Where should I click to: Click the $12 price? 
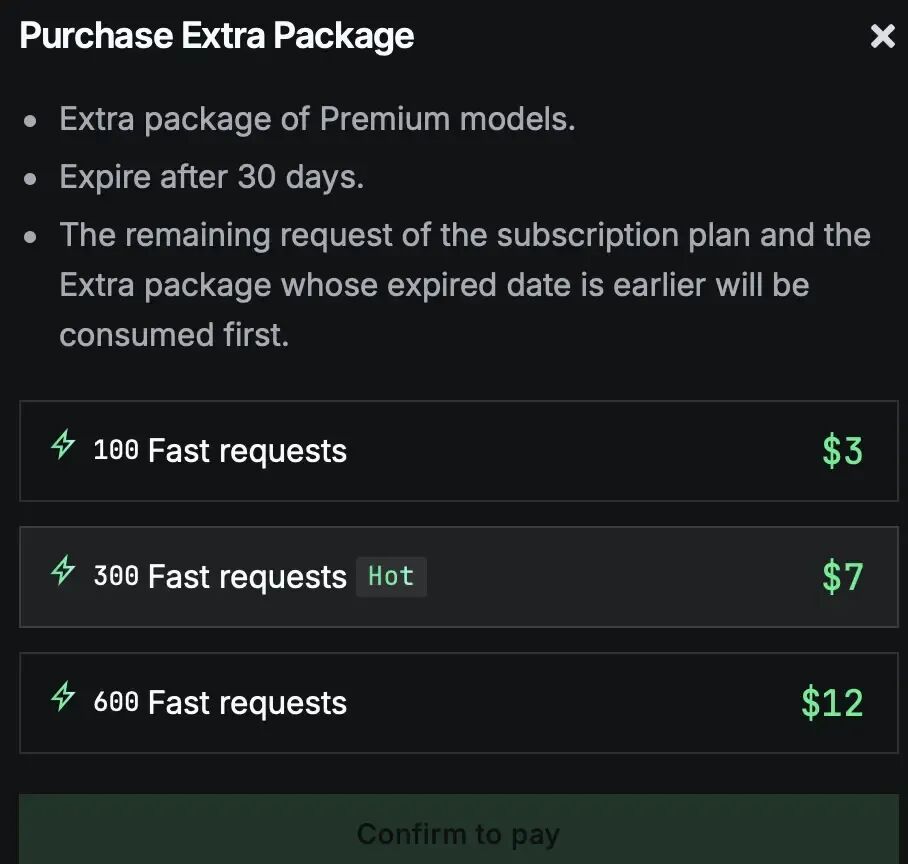(x=831, y=703)
